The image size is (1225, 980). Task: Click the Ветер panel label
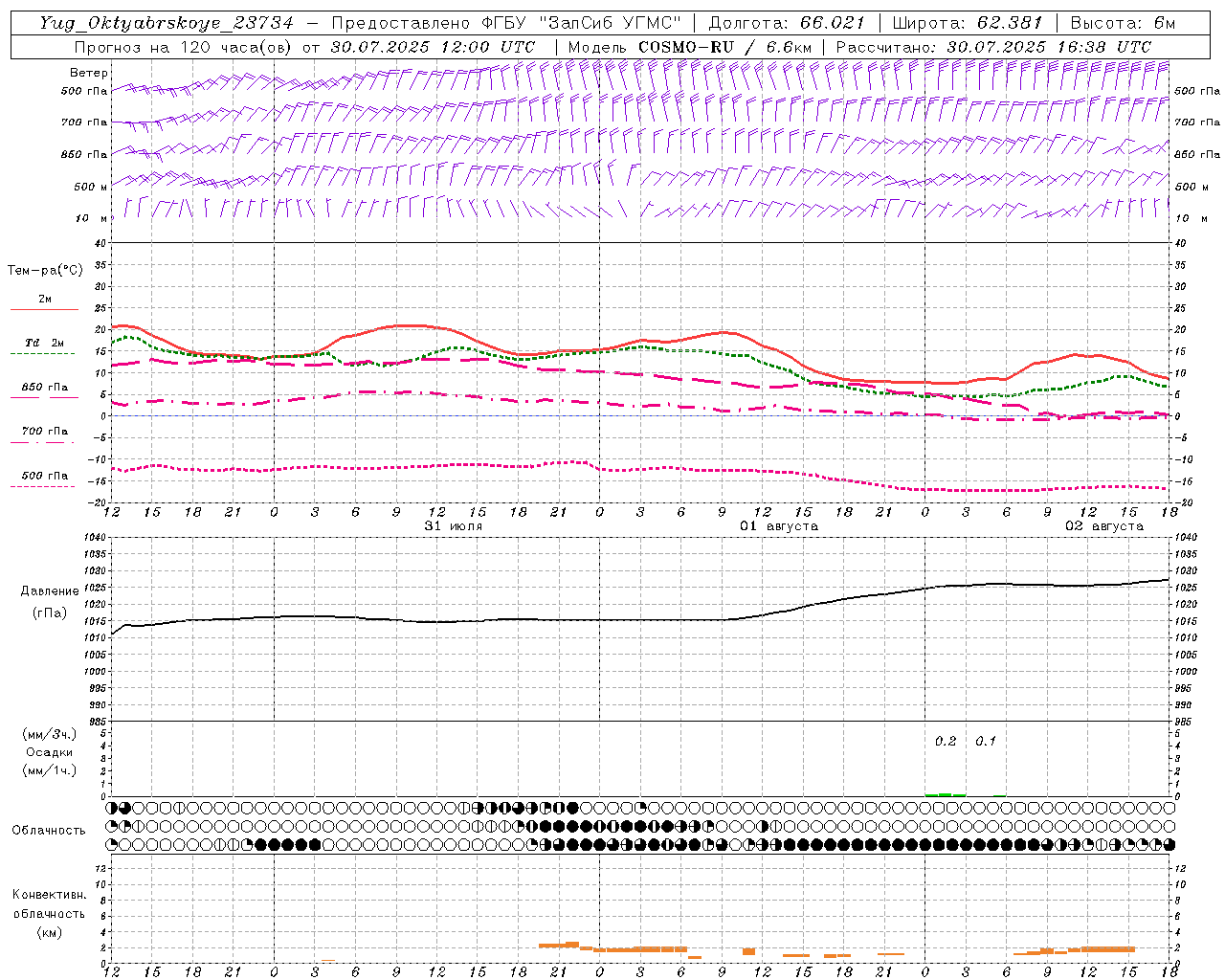coord(88,73)
